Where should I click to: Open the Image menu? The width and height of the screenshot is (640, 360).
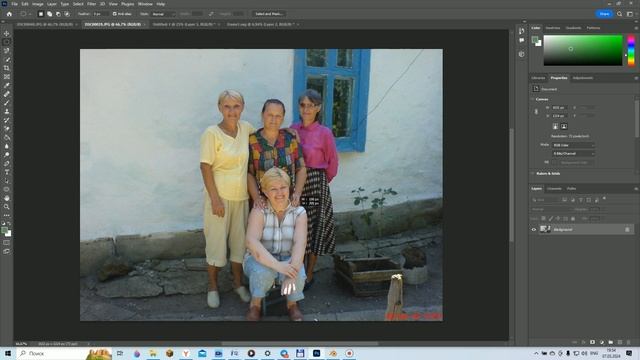[38, 4]
